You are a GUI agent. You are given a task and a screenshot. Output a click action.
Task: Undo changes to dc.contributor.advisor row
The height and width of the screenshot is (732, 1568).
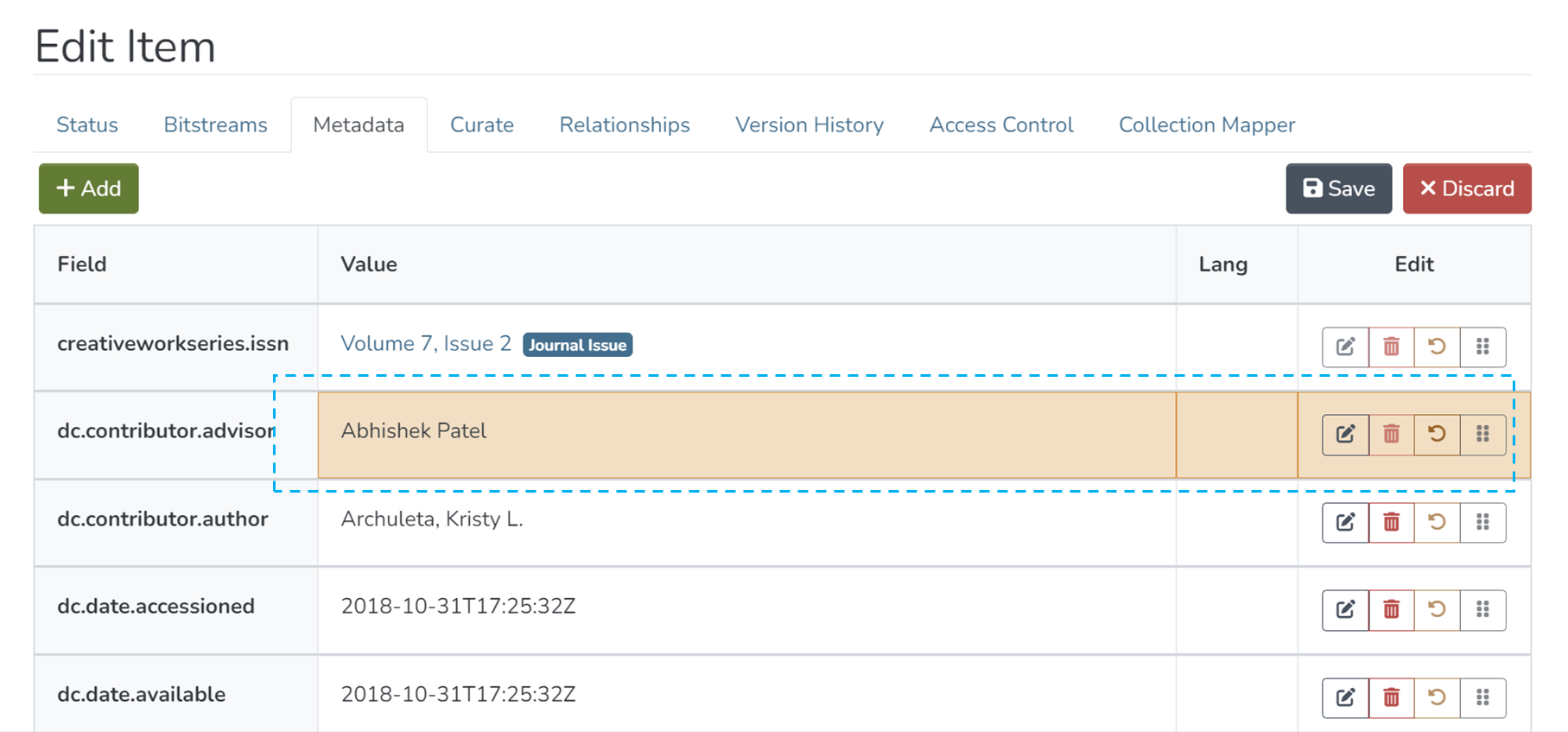tap(1437, 434)
